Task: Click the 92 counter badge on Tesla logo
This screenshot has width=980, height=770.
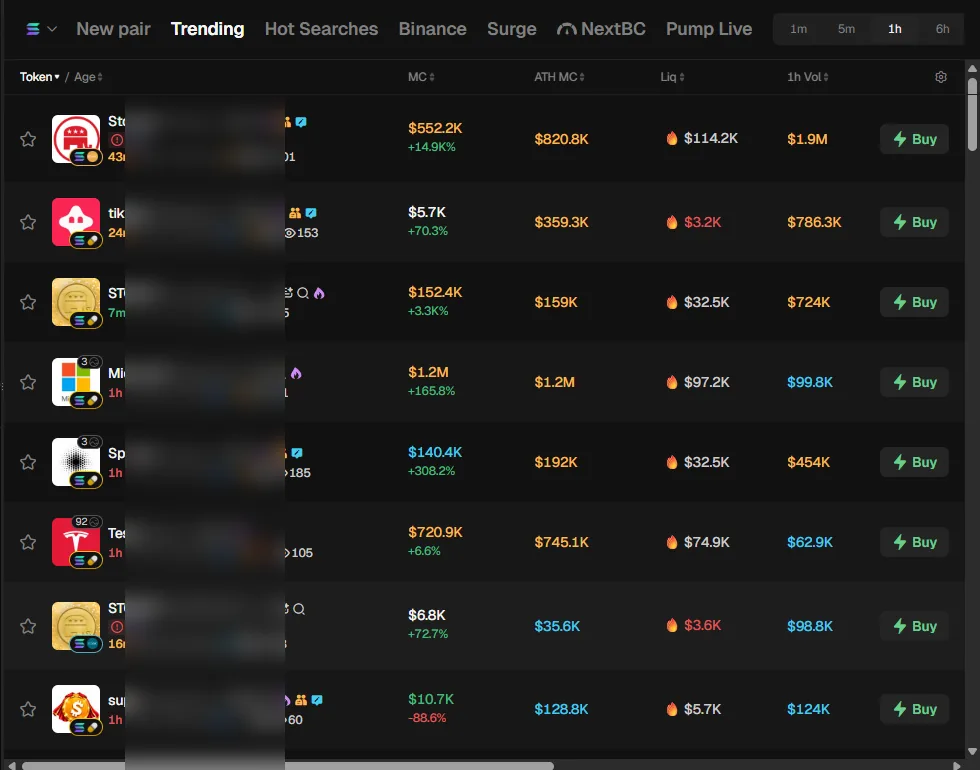Action: (x=87, y=521)
